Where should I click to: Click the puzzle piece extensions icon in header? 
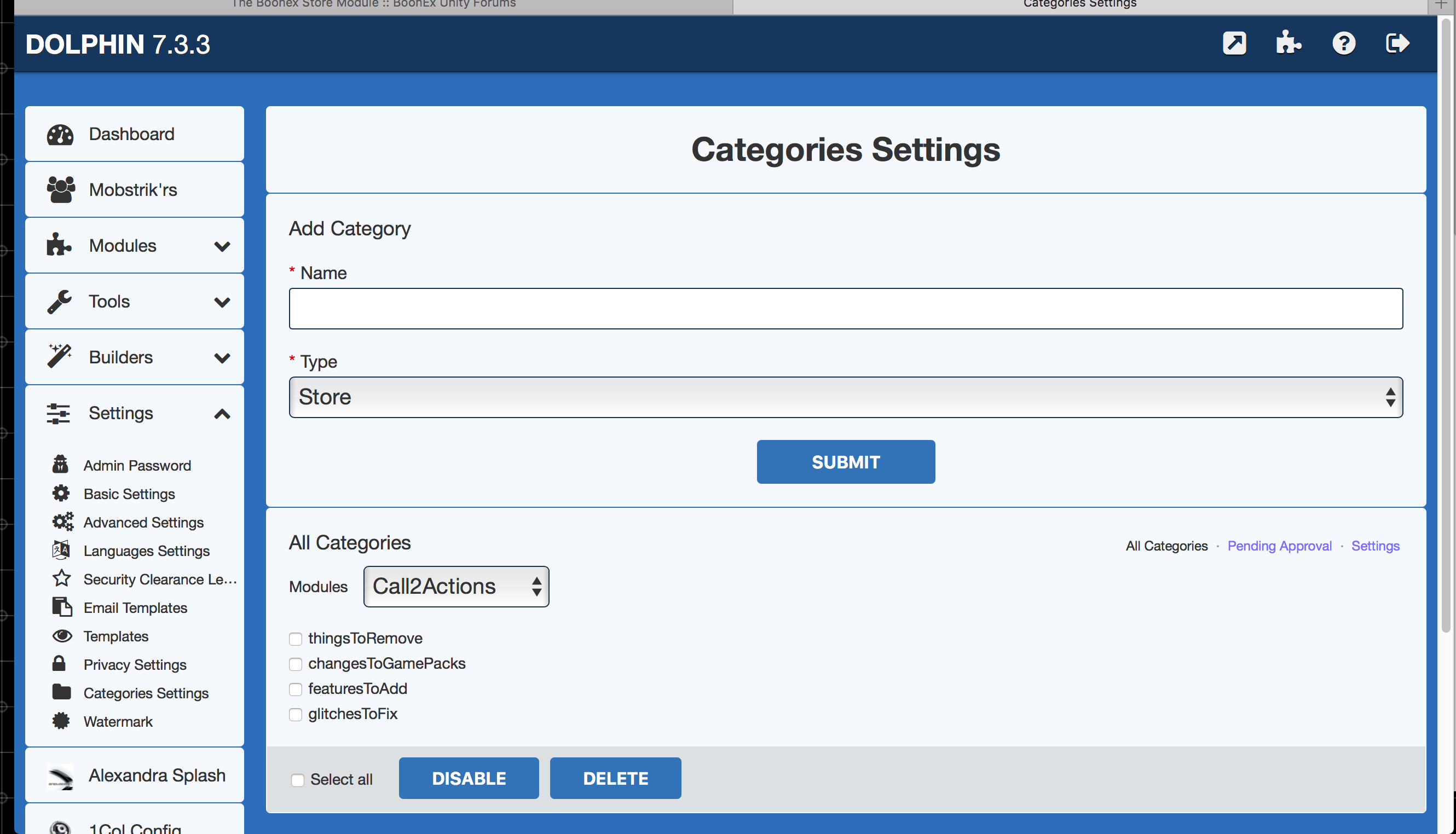(1288, 44)
